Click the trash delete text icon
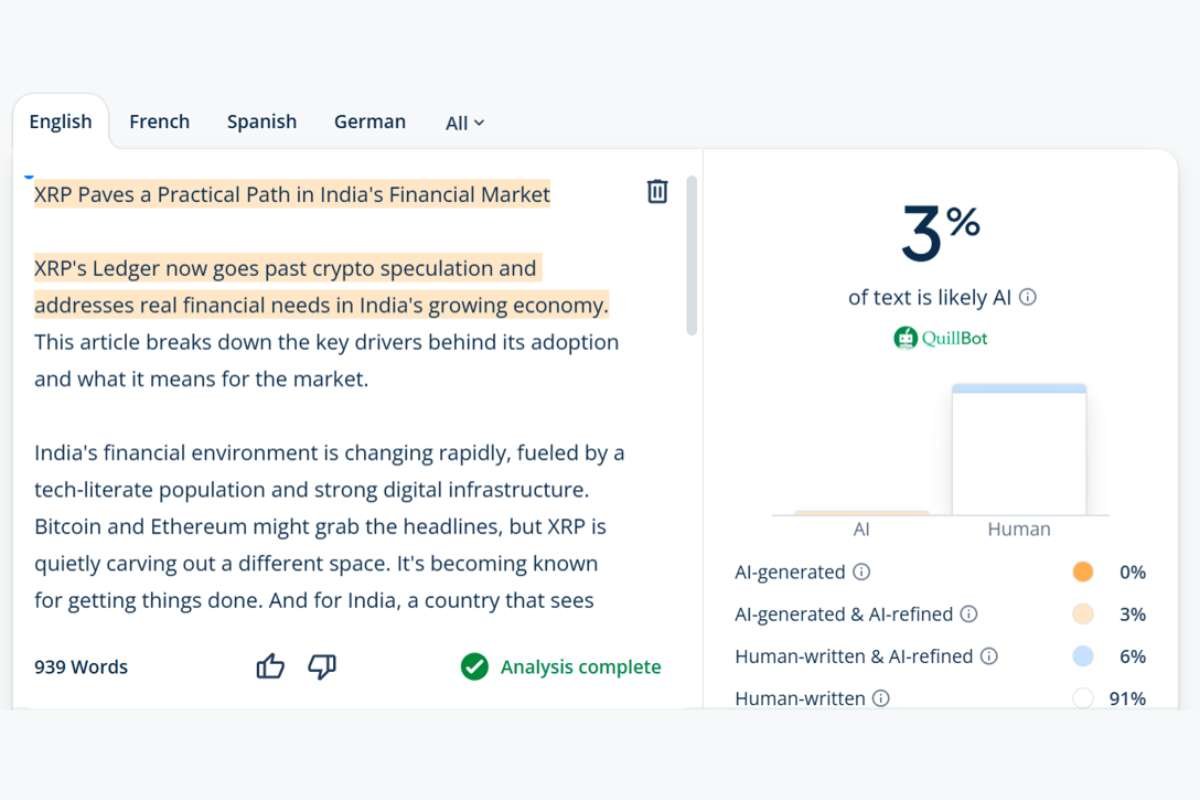This screenshot has width=1200, height=800. pos(657,191)
